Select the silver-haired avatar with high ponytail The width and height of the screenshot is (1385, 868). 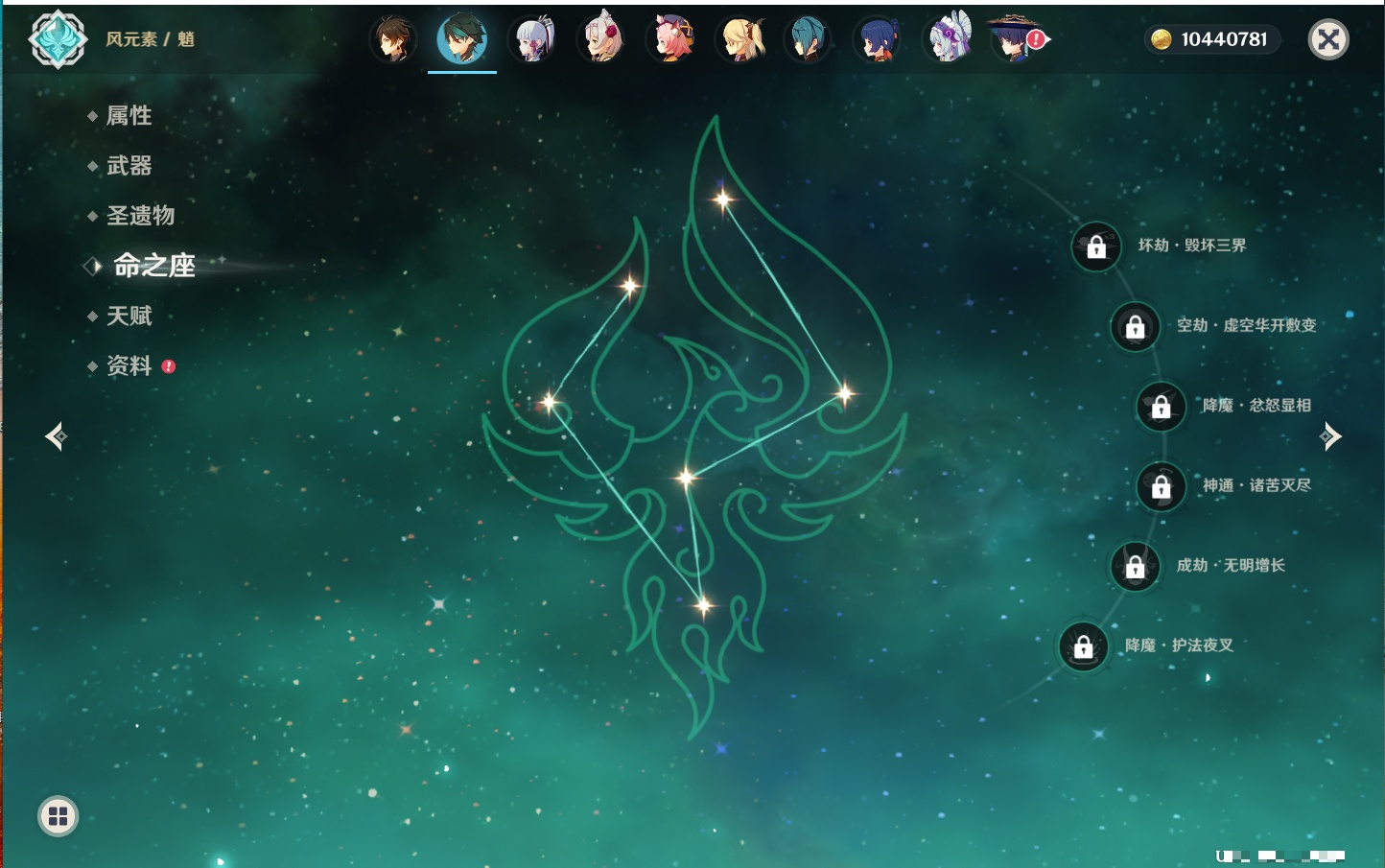point(533,39)
